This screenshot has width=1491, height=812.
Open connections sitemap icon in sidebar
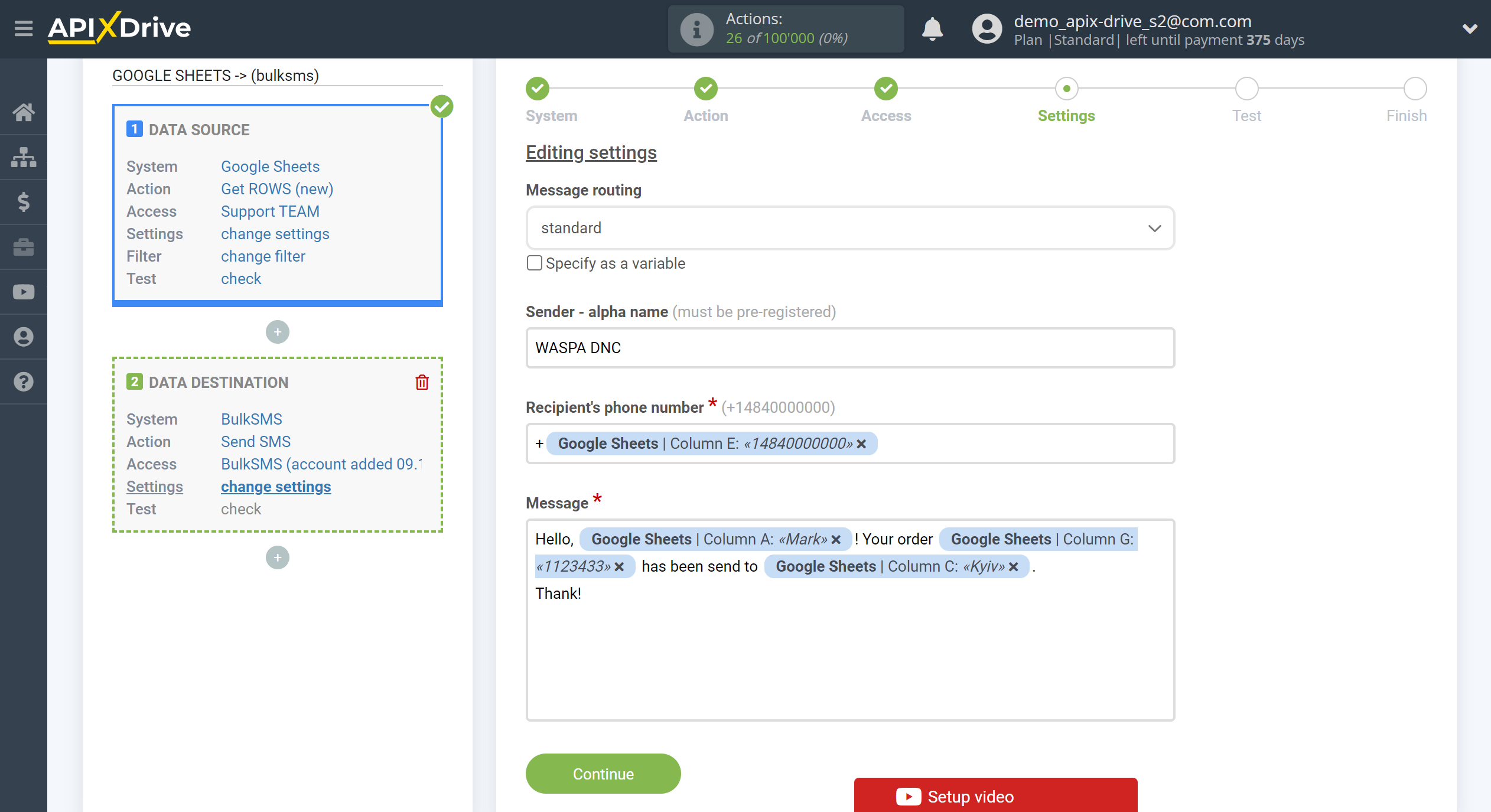(x=24, y=156)
